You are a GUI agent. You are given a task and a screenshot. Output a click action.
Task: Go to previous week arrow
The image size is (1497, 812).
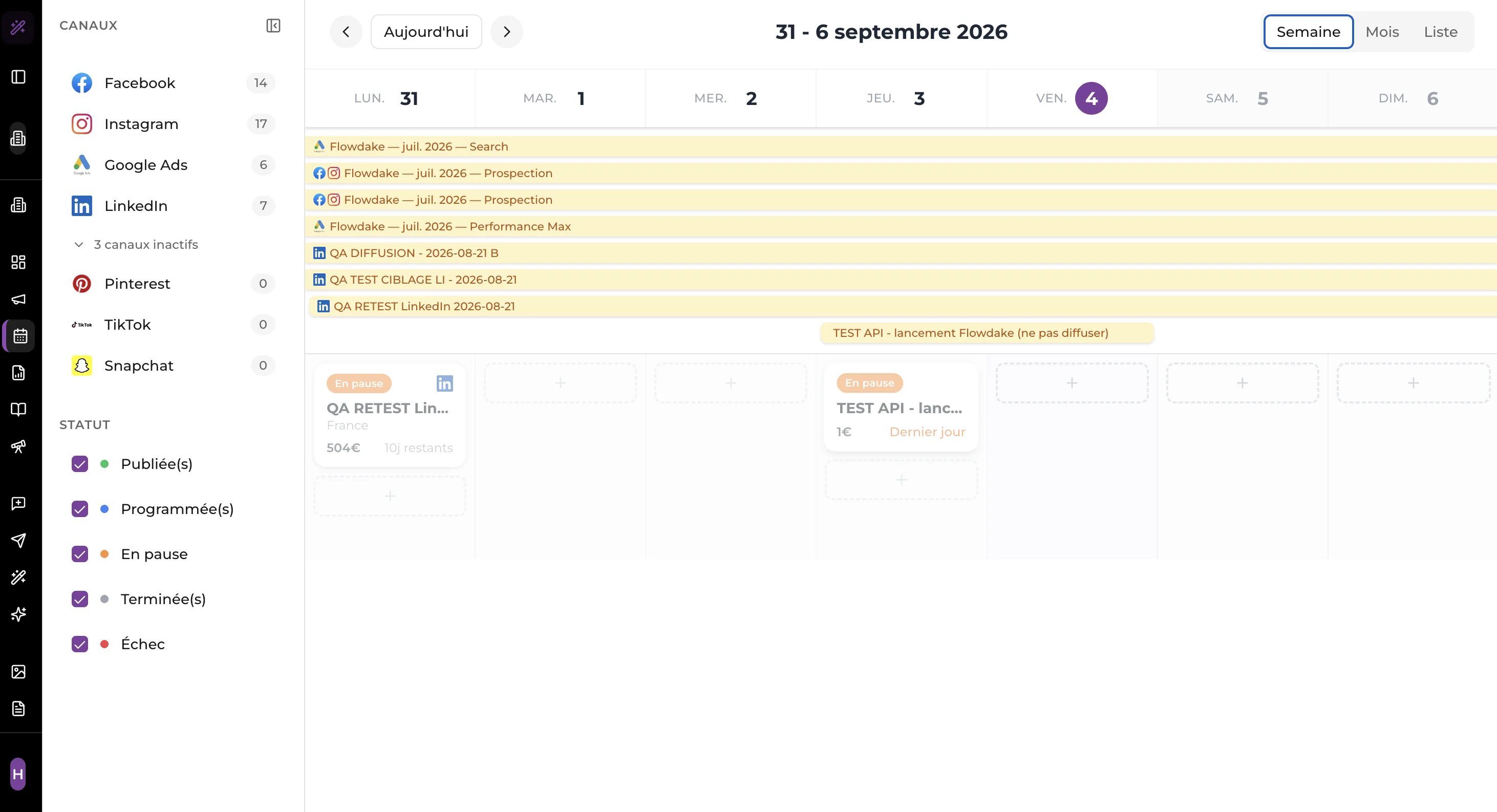346,32
